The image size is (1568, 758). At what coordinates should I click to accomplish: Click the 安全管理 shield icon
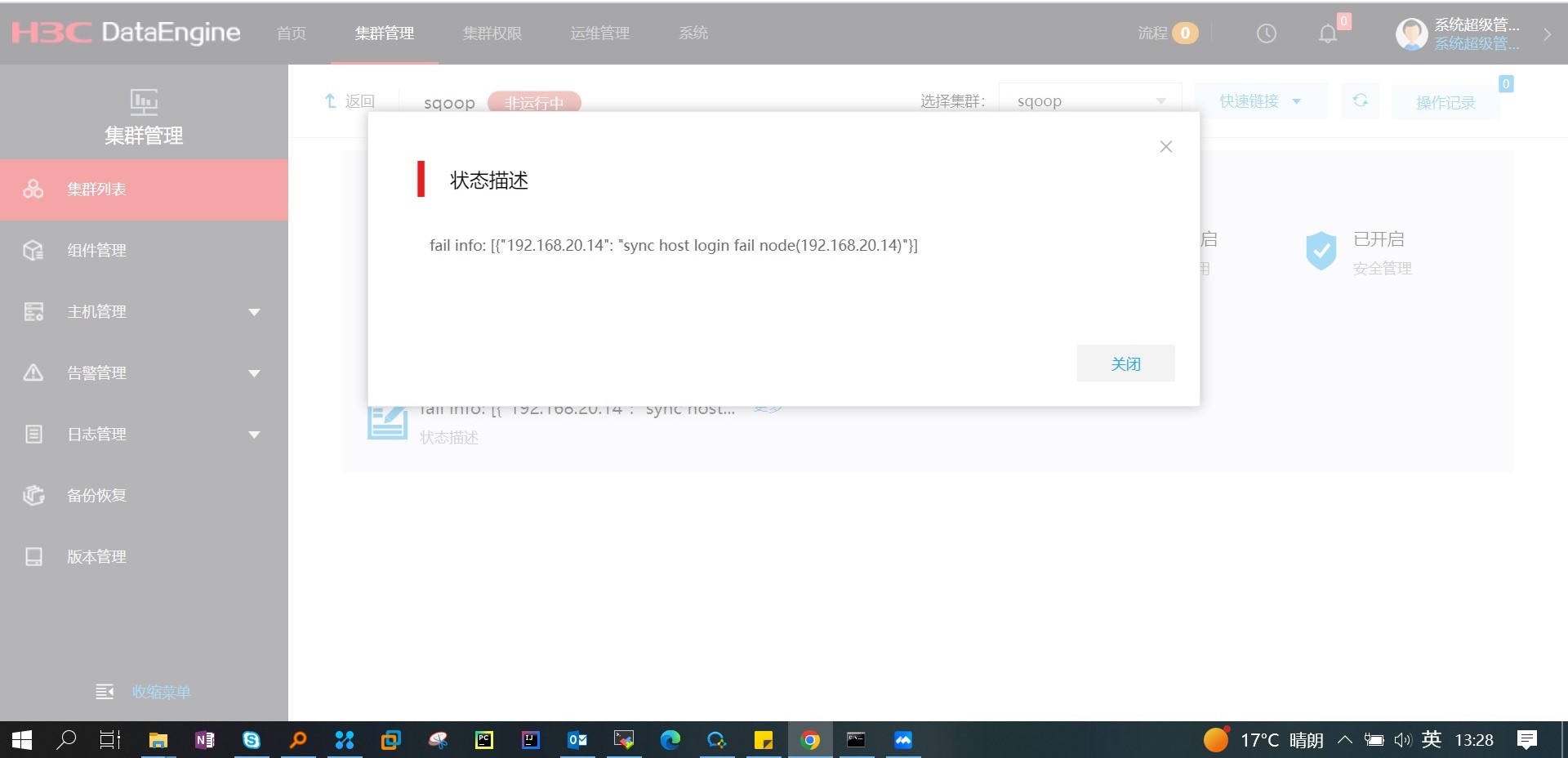(1321, 251)
